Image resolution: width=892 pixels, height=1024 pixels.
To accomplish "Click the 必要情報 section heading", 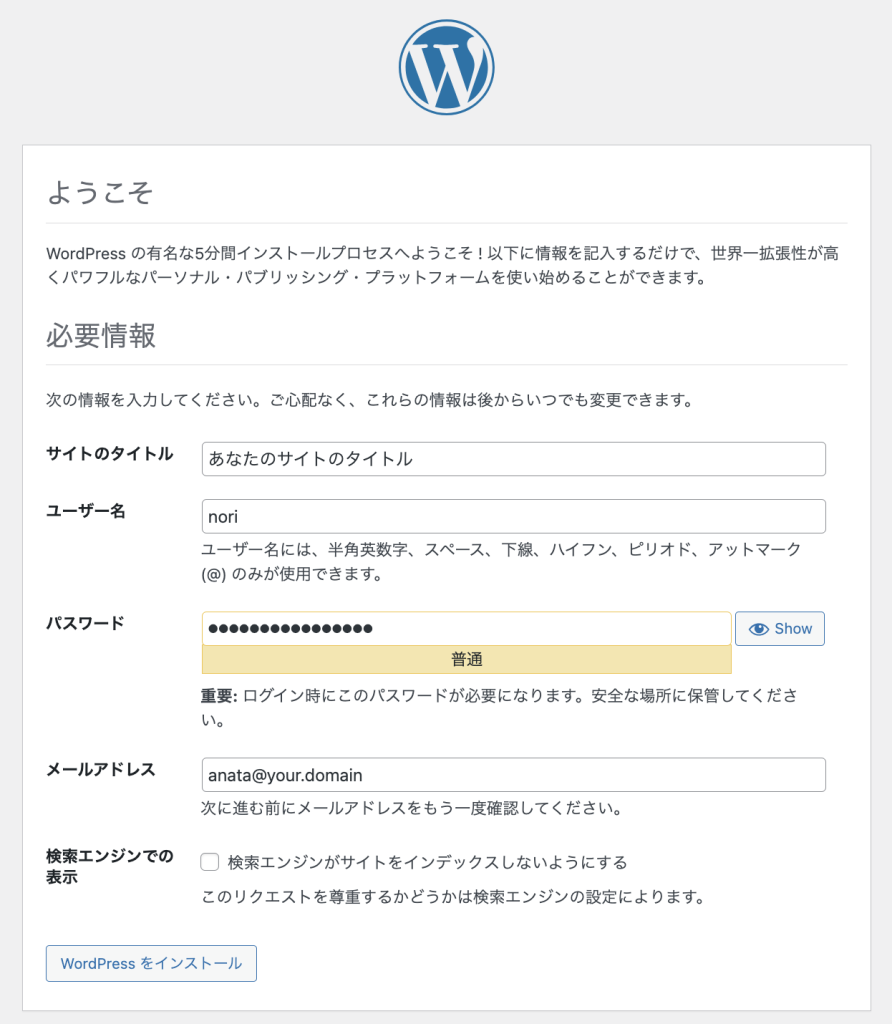I will pos(101,335).
